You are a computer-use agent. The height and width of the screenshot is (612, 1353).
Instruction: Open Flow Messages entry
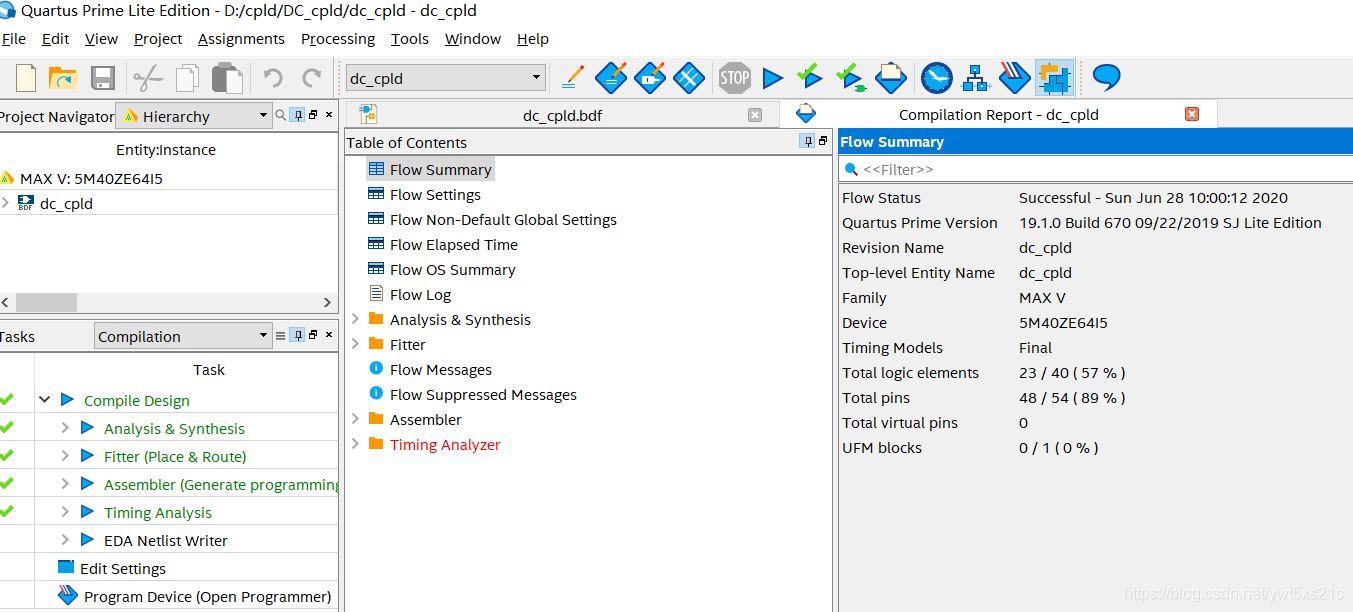[441, 369]
